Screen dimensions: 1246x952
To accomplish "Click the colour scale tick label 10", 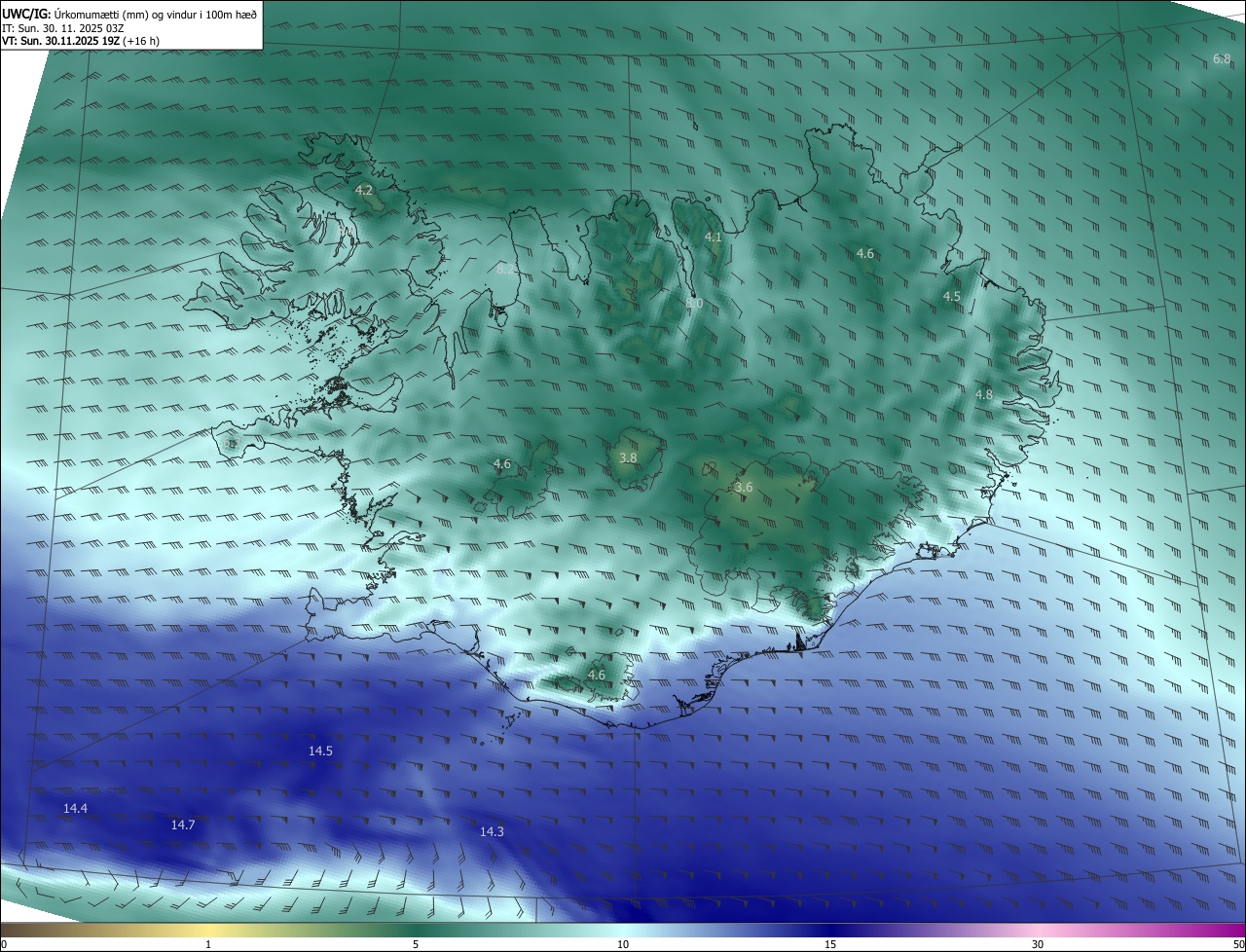I will coord(623,944).
